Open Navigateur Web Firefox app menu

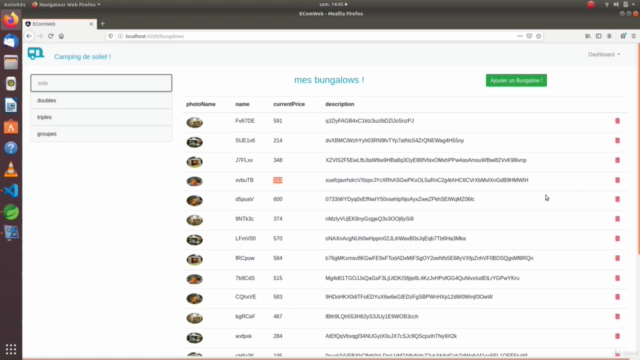66,4
